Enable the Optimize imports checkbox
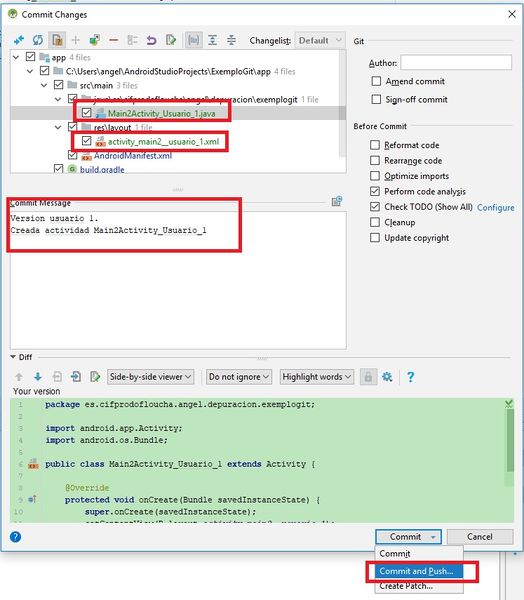The width and height of the screenshot is (524, 600). (375, 176)
